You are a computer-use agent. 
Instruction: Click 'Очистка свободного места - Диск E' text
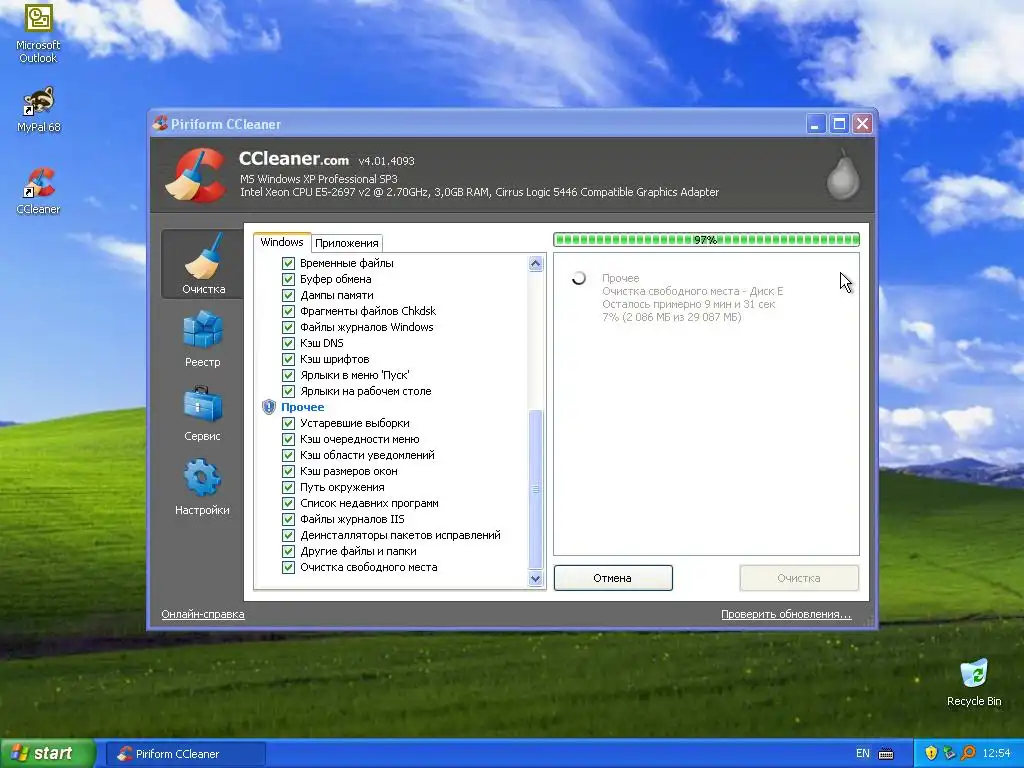692,291
